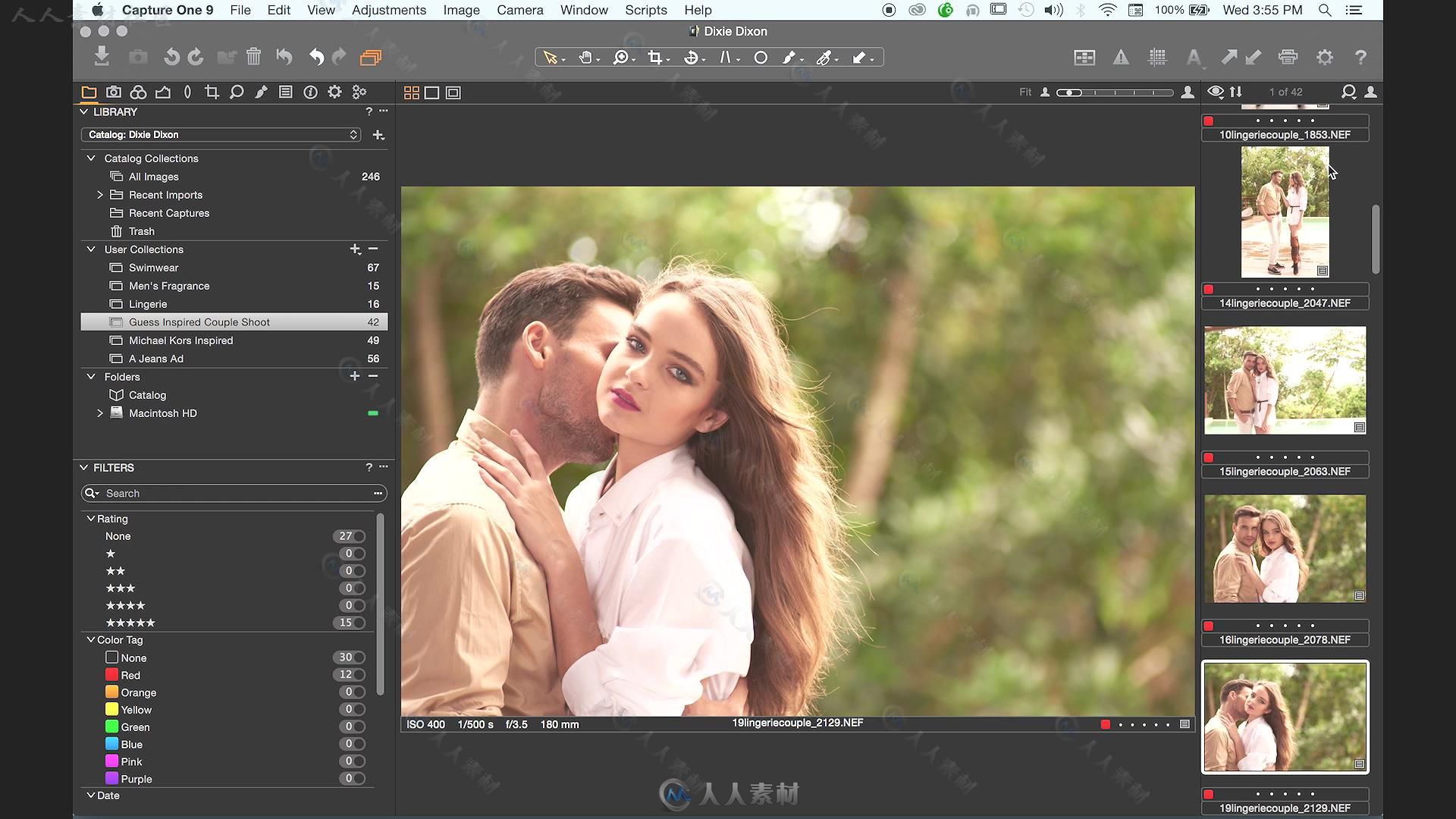Open Preferences gear icon in toolbar

[x=1325, y=58]
